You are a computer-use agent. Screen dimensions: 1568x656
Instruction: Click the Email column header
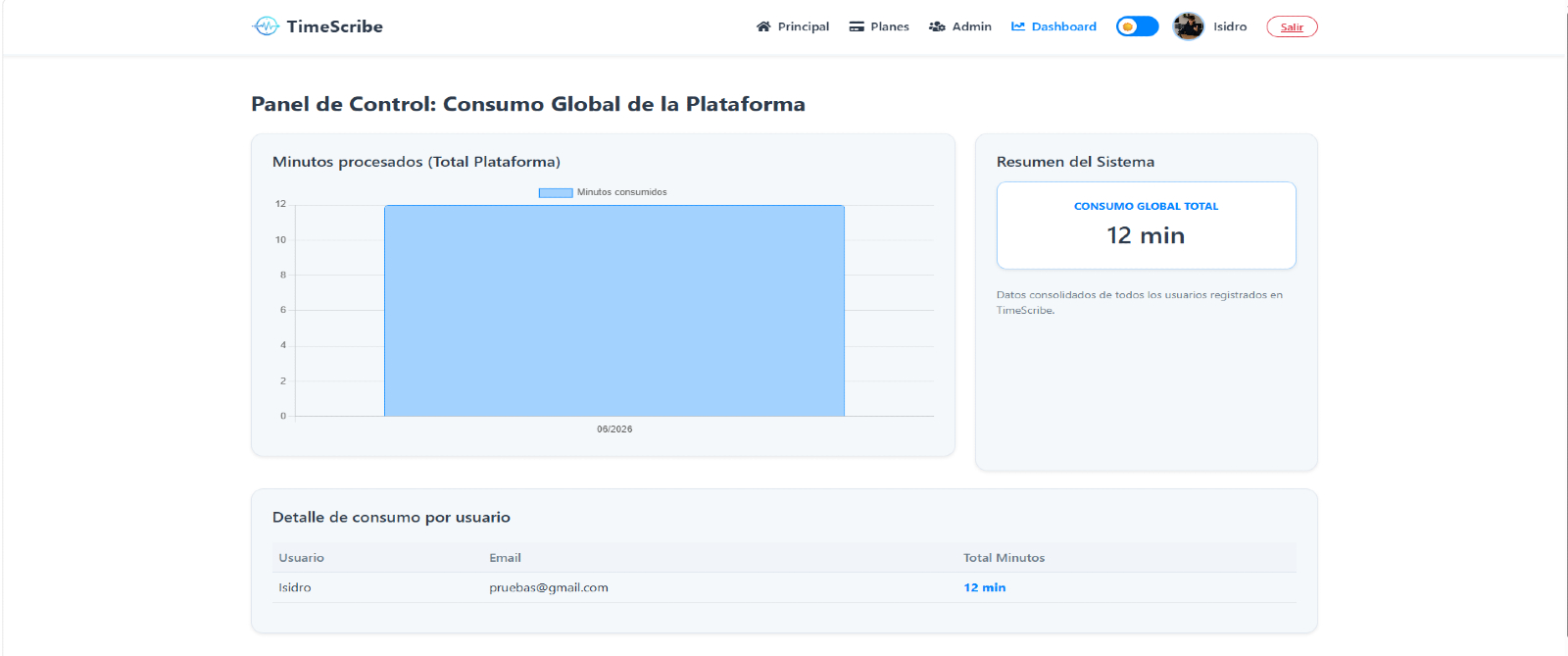pyautogui.click(x=505, y=558)
